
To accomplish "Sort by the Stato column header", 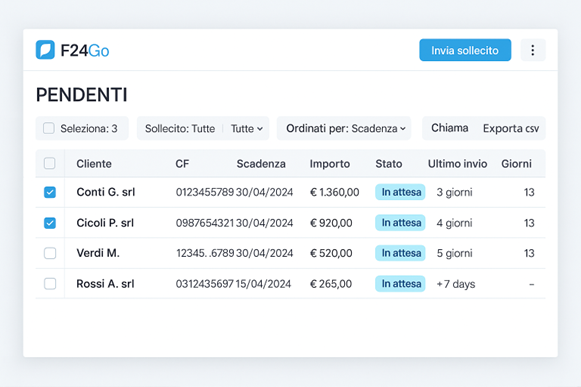I will [x=389, y=163].
